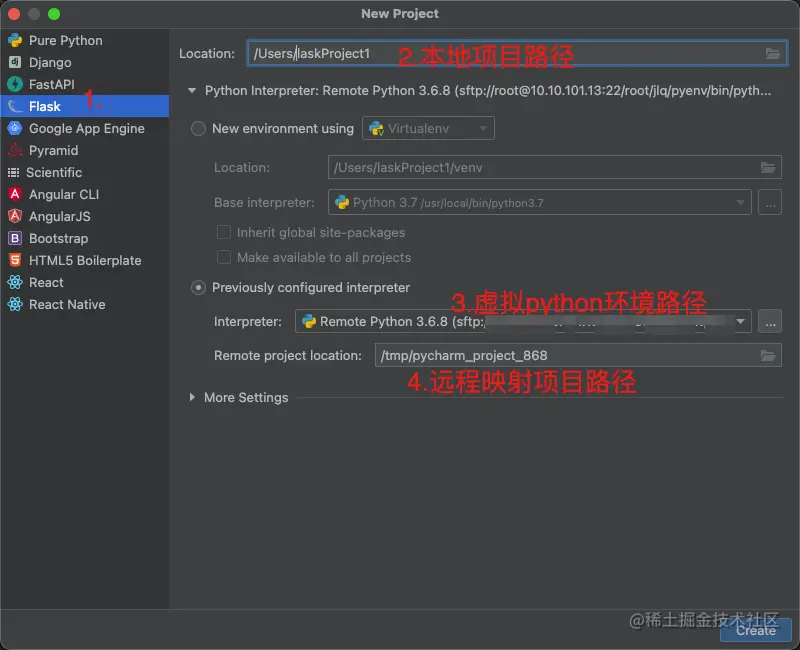Browse folder for venv Location

(768, 167)
